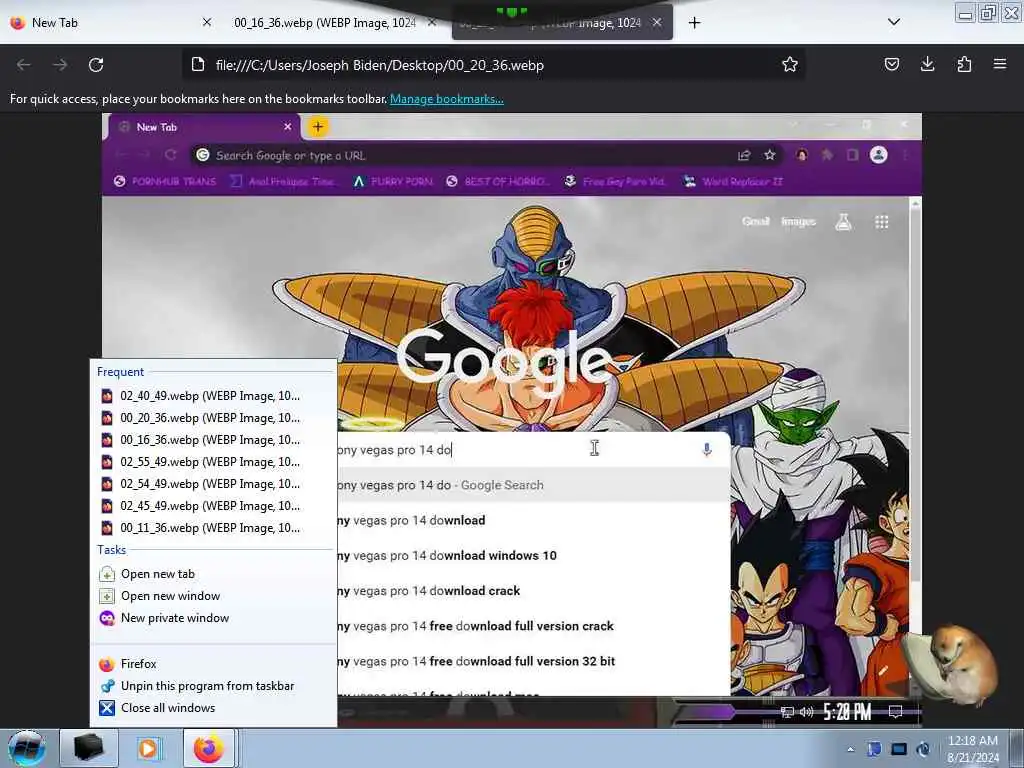Screen dimensions: 1024x768
Task: Close the active webp image tab
Action: click(x=657, y=22)
